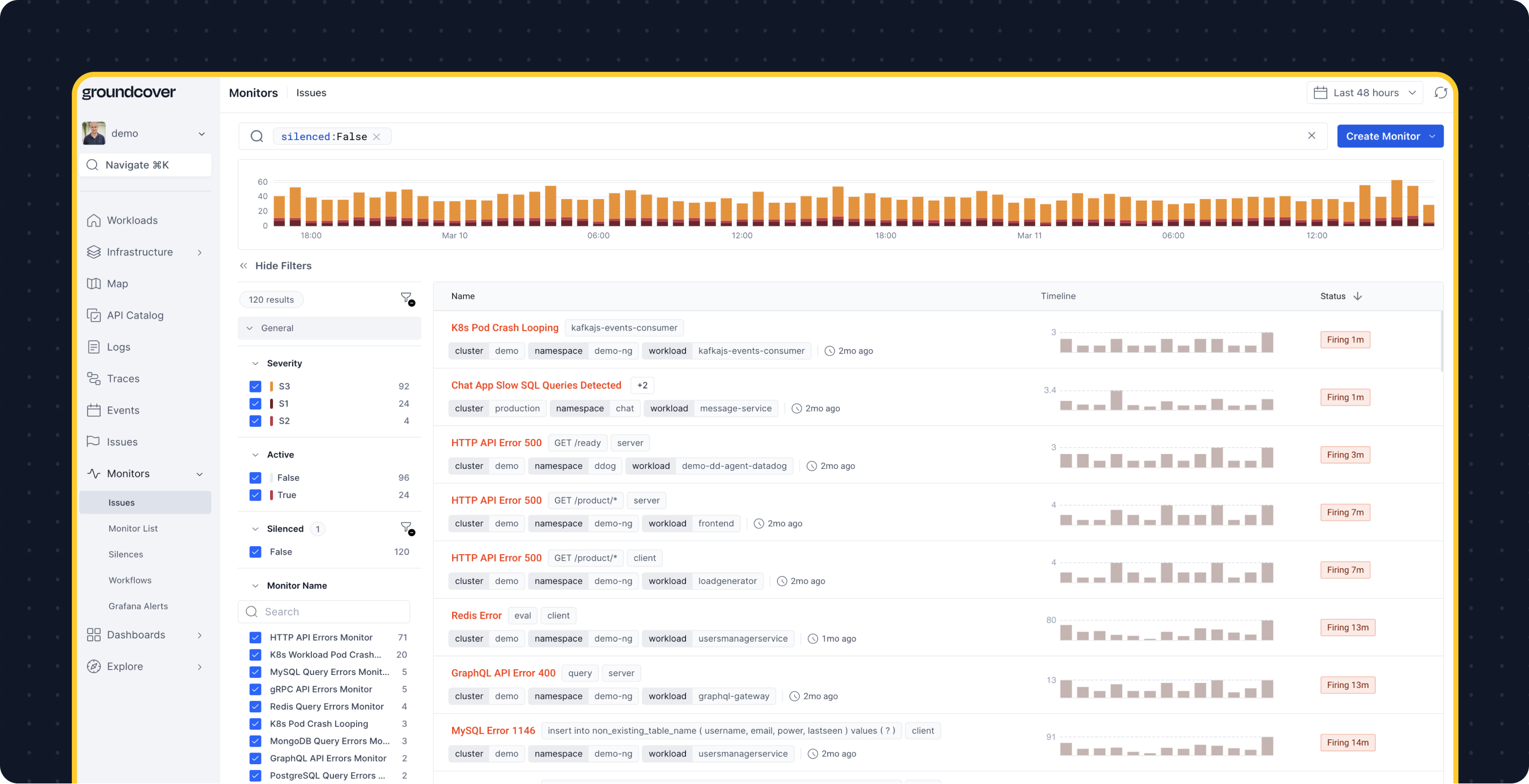Click the Silenced filter clear icon
The height and width of the screenshot is (784, 1529).
(407, 528)
